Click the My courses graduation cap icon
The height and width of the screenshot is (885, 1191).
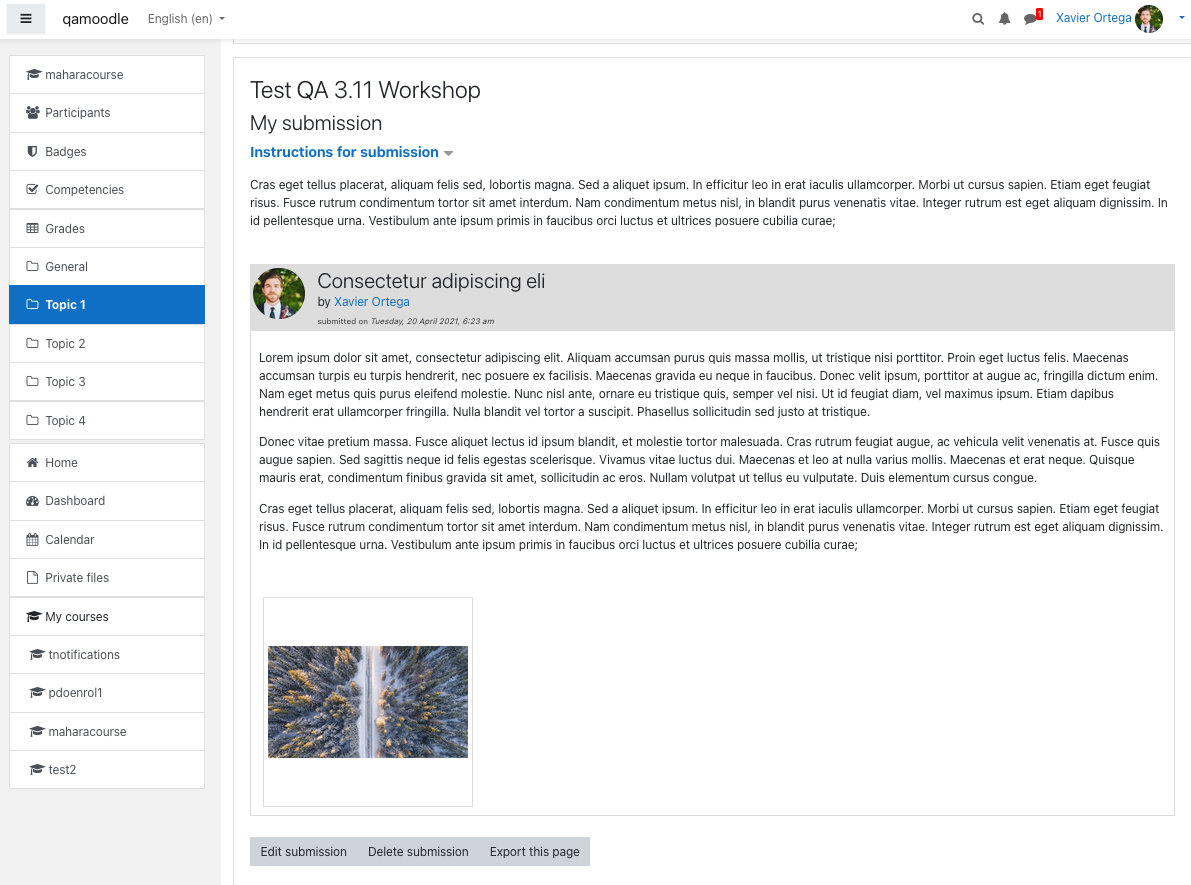click(x=33, y=616)
